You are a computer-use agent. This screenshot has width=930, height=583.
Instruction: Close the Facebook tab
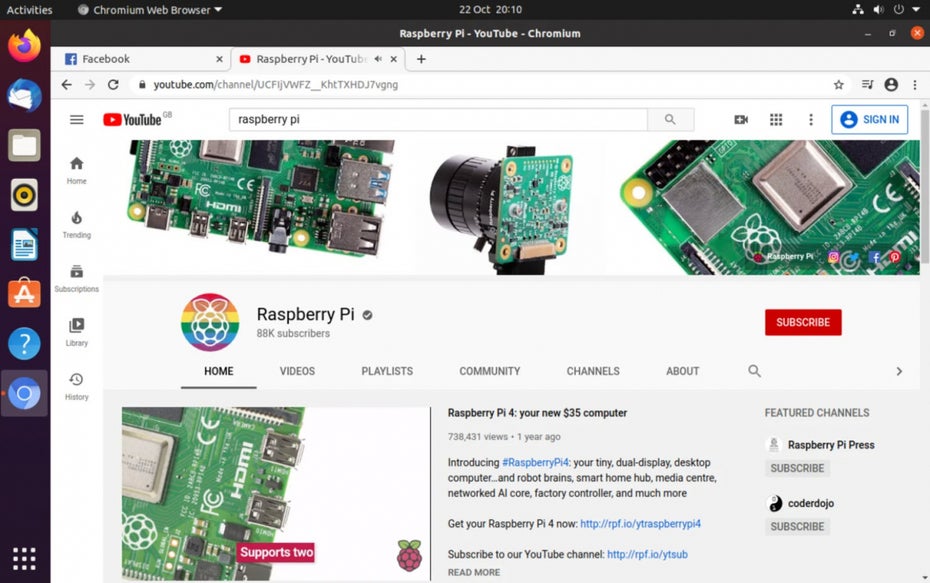pos(219,59)
